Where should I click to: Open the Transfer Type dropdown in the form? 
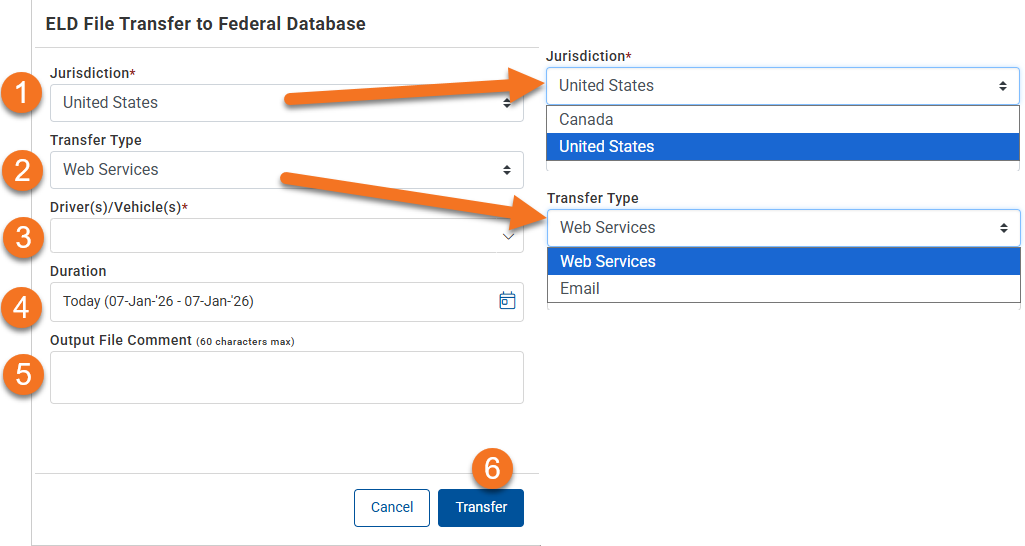[x=286, y=170]
